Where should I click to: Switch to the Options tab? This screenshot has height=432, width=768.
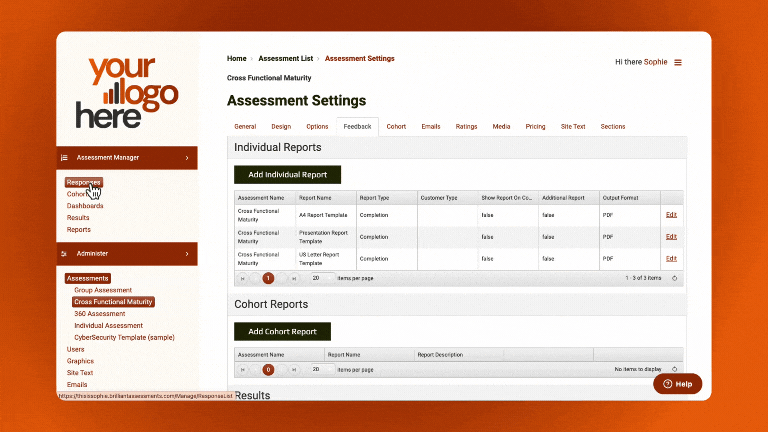pos(317,126)
